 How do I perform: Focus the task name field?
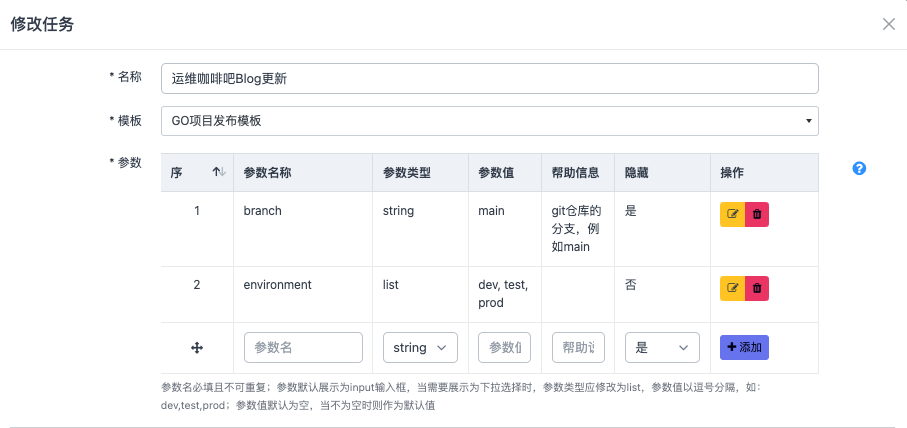[x=489, y=79]
